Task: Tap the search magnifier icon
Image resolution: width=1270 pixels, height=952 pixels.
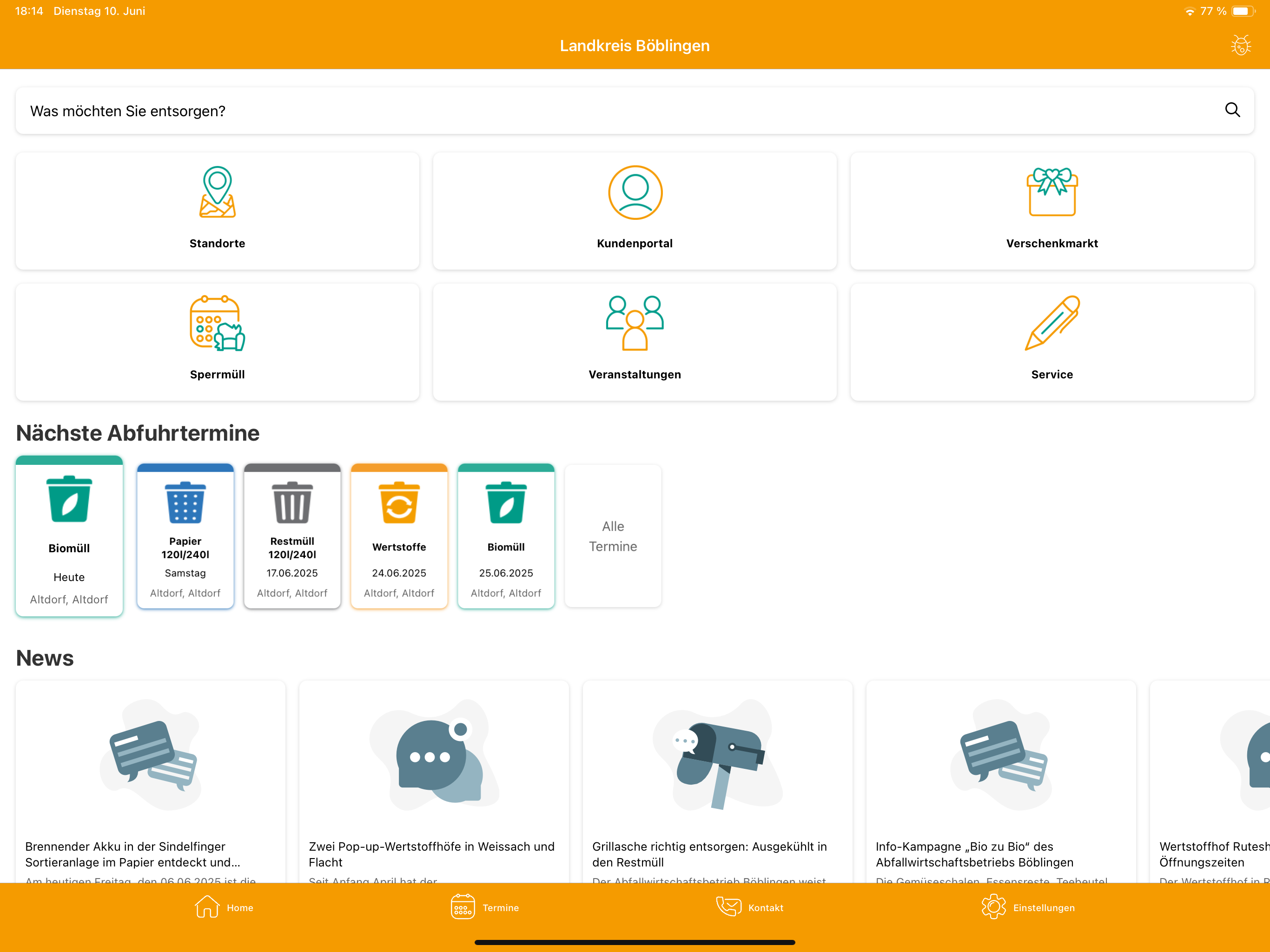Action: pyautogui.click(x=1232, y=110)
